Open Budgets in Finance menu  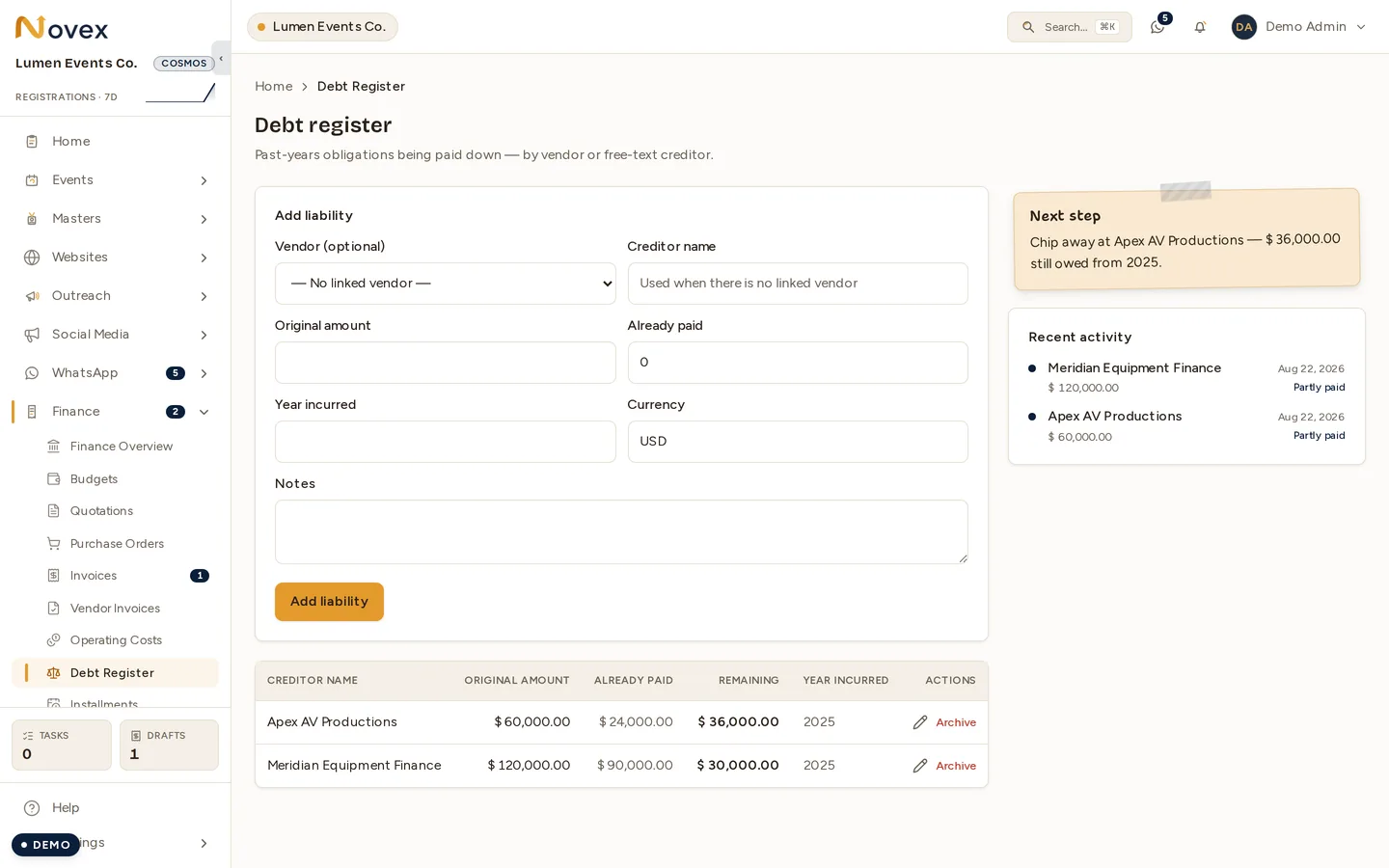[x=94, y=479]
